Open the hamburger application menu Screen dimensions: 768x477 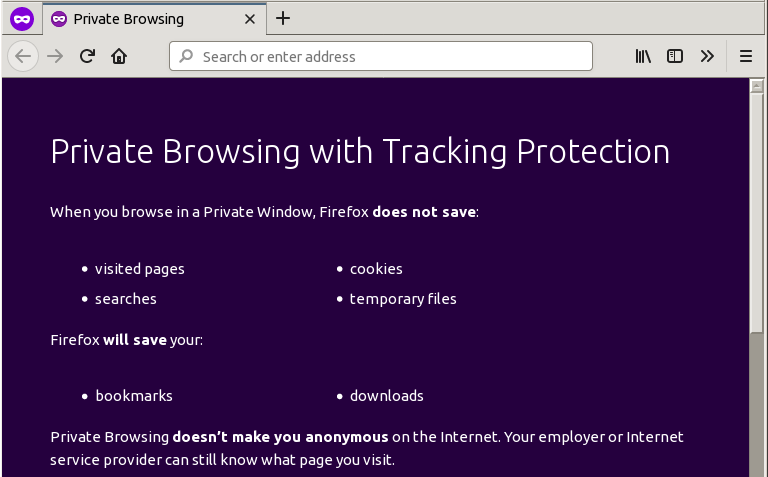(745, 57)
